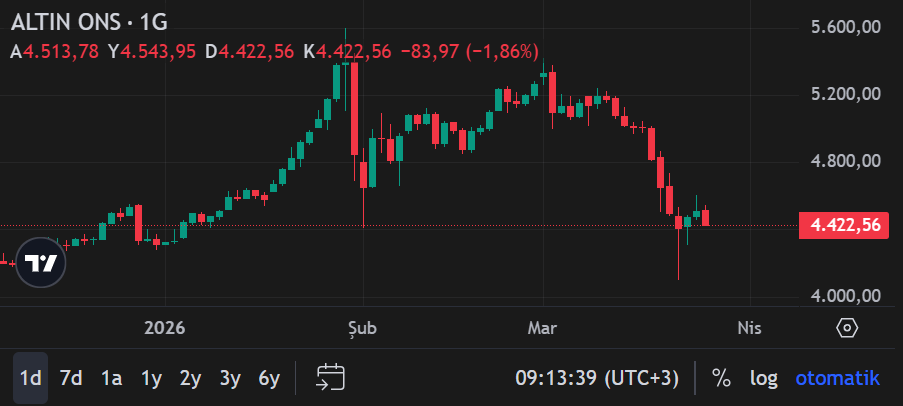Open chart settings hexagon icon
Image resolution: width=903 pixels, height=406 pixels.
pyautogui.click(x=847, y=328)
